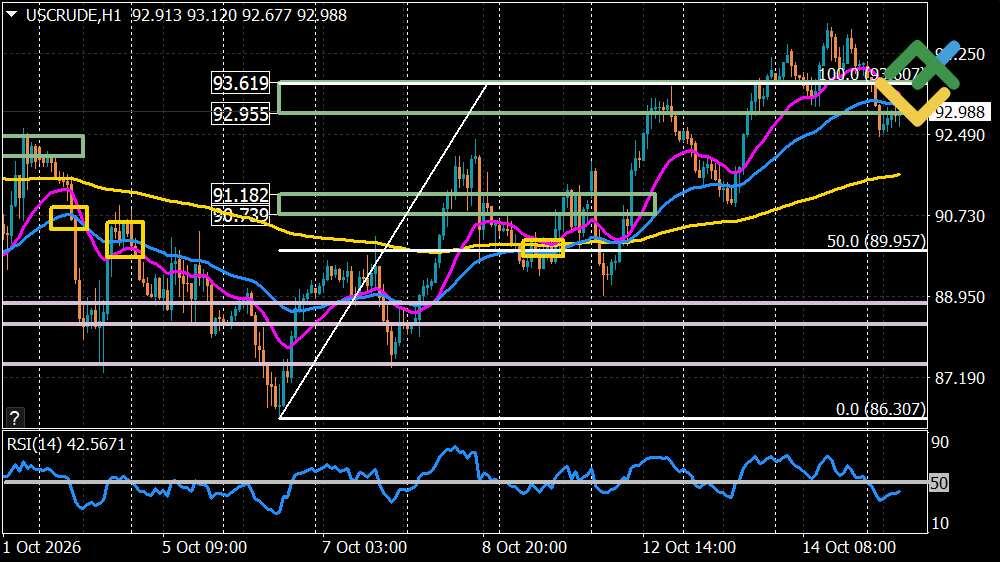1000x562 pixels.
Task: Click the 88.950 price axis value
Action: 960,297
